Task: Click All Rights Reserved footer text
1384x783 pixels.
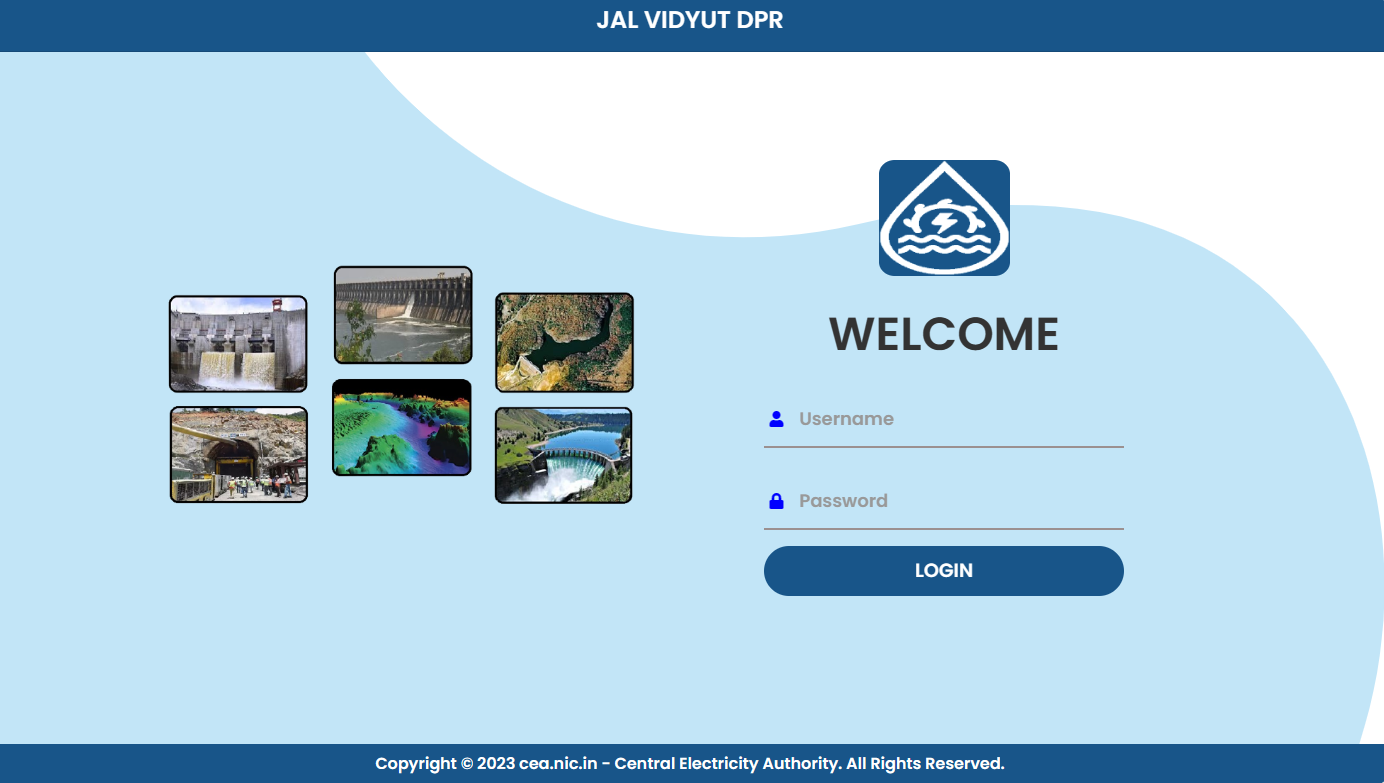Action: 925,764
